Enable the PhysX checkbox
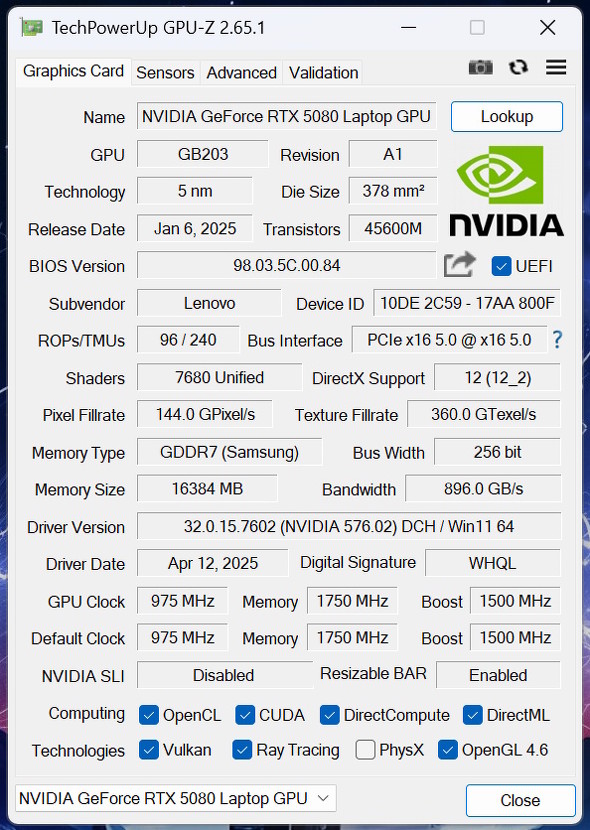 [x=365, y=749]
